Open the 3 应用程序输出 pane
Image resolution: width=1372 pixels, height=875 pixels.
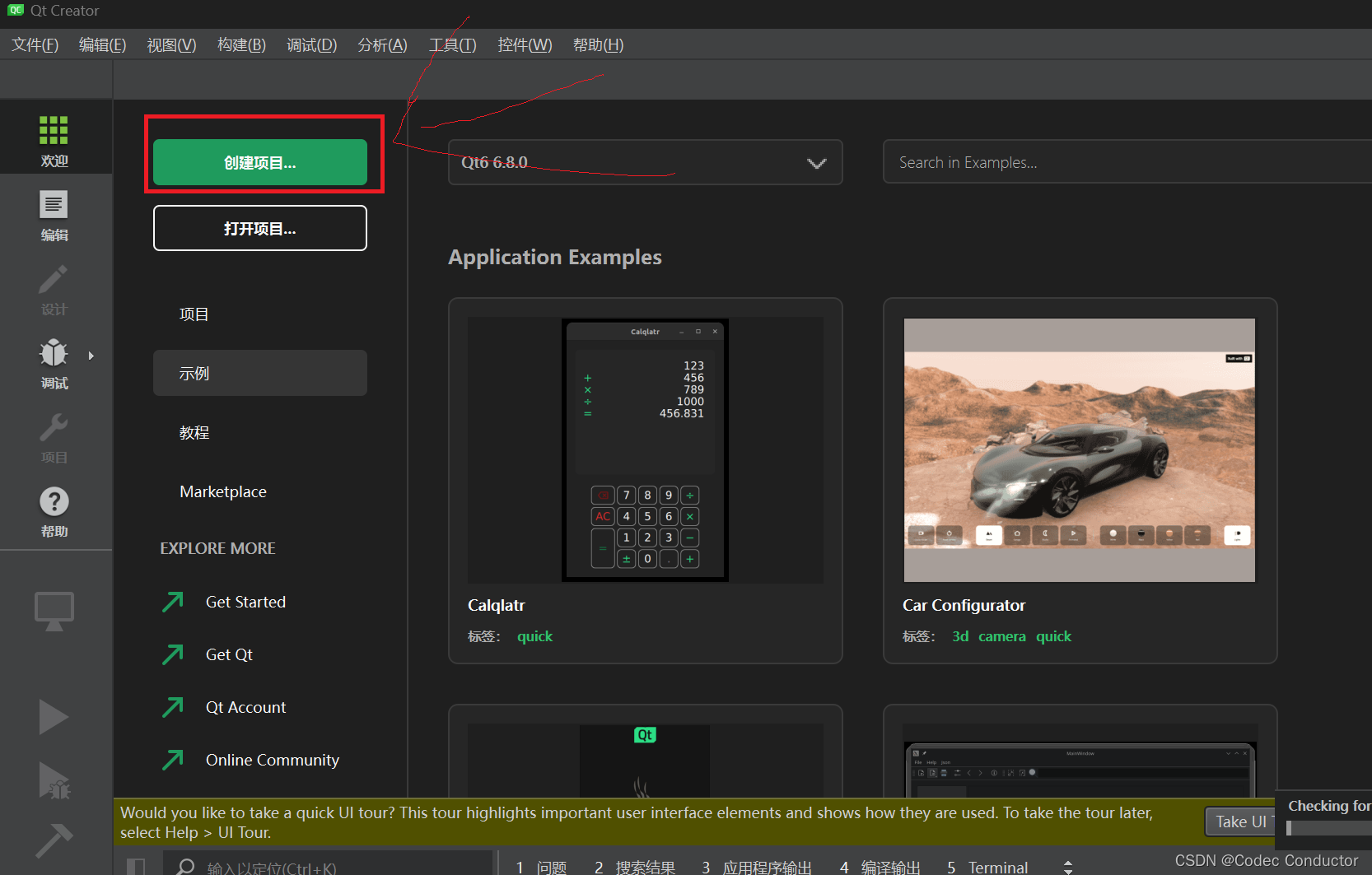tap(756, 868)
